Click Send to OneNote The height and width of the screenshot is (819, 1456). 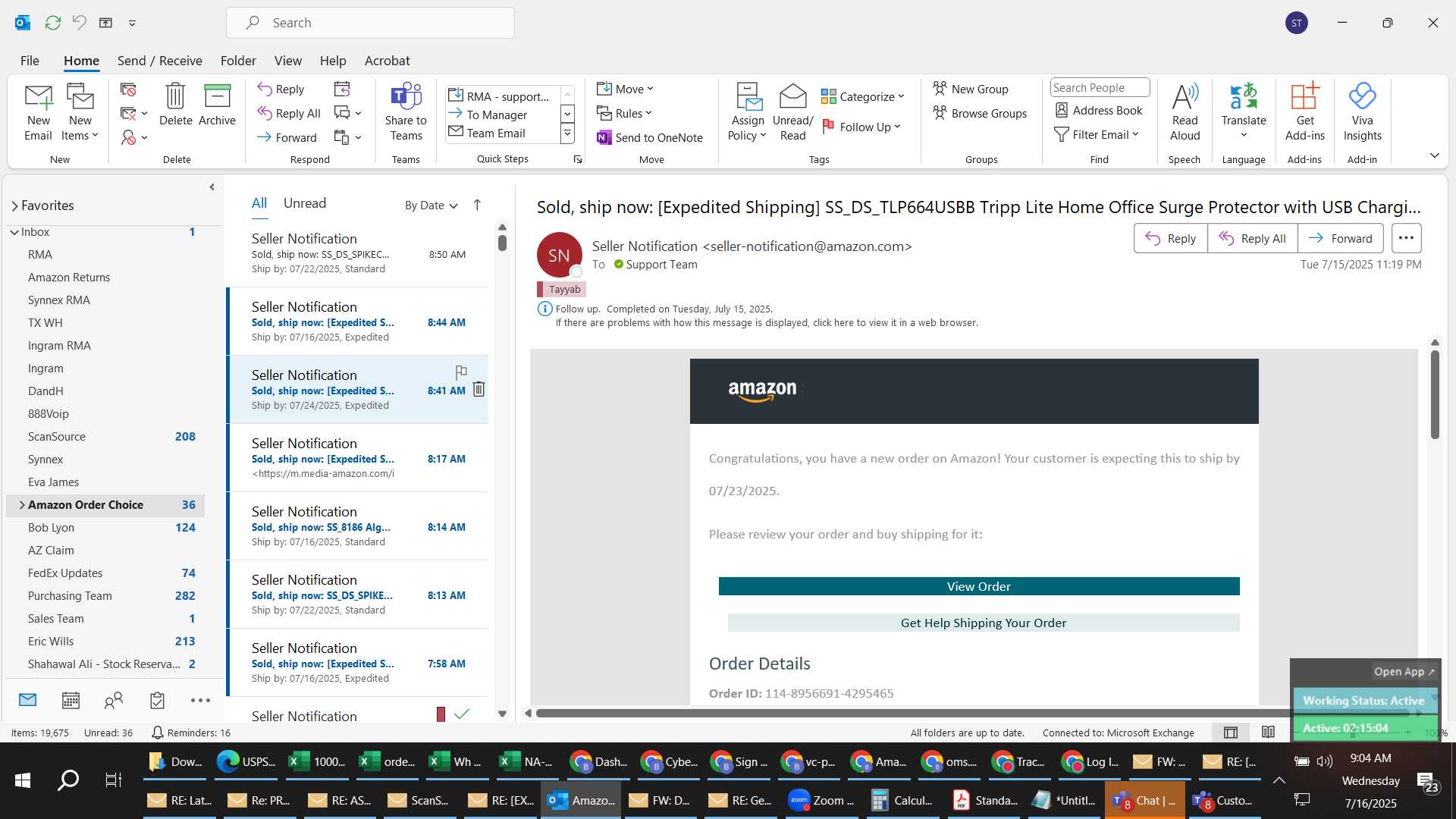pos(650,137)
